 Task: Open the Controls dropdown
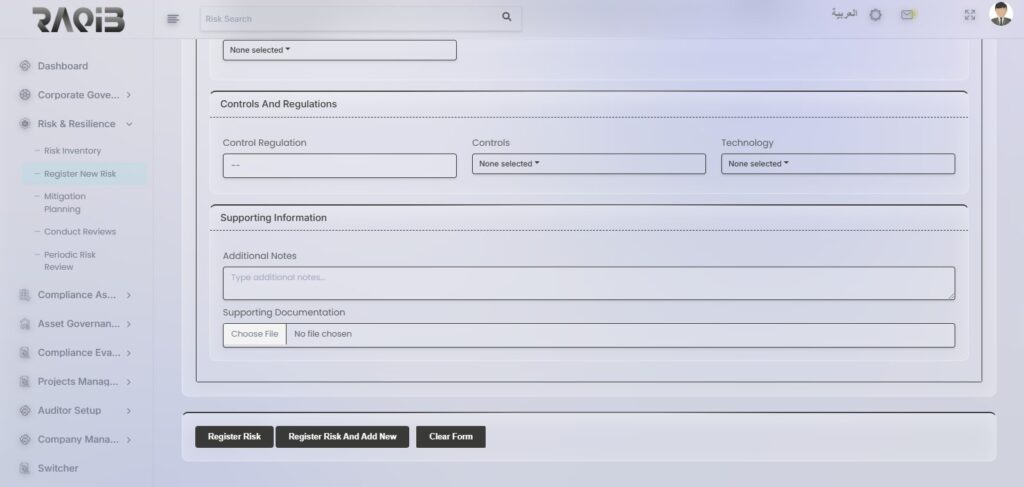pyautogui.click(x=588, y=164)
